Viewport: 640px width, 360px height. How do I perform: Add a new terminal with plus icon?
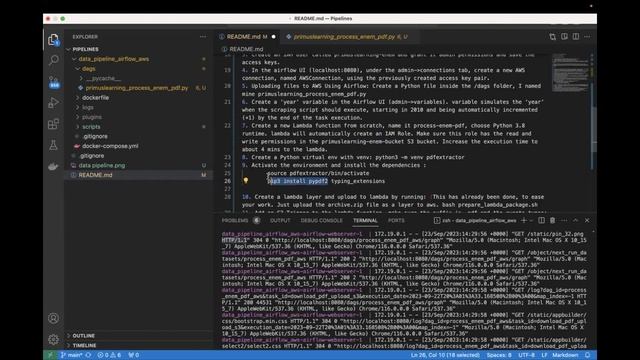coord(524,220)
